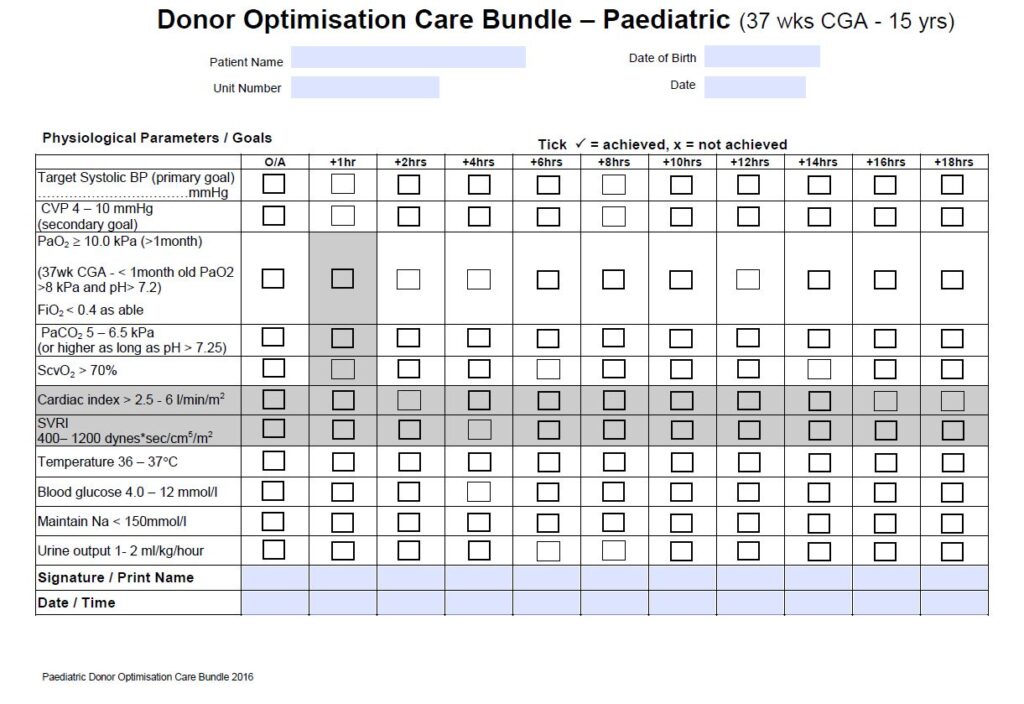Click the Unit Number input field
Image resolution: width=1024 pixels, height=704 pixels.
[x=365, y=87]
